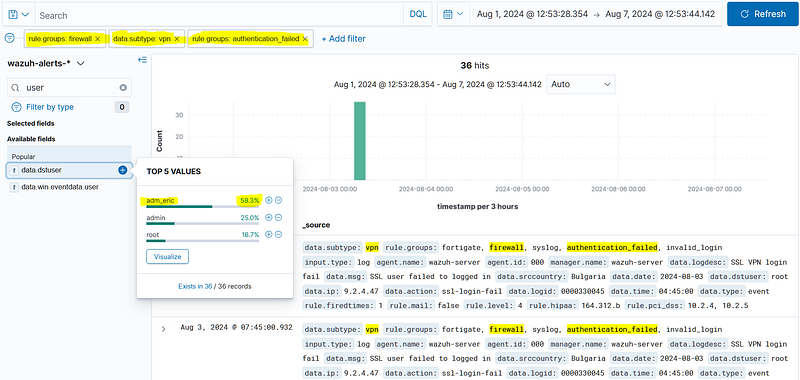This screenshot has width=800, height=380.
Task: Open the wazuh-alerts-* index pattern dropdown
Action: (45, 63)
